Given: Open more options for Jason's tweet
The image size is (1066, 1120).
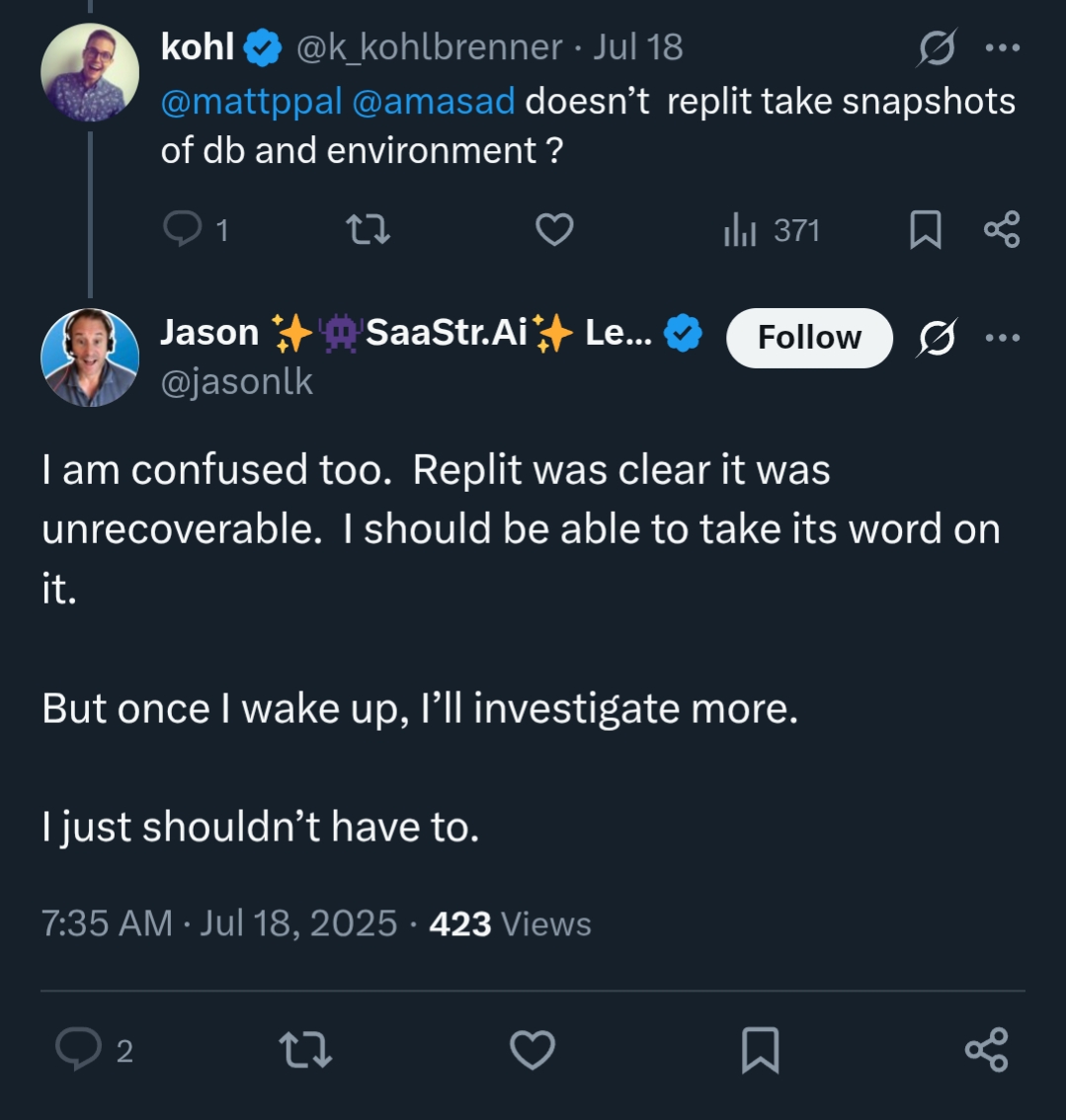Looking at the screenshot, I should click(x=1003, y=338).
